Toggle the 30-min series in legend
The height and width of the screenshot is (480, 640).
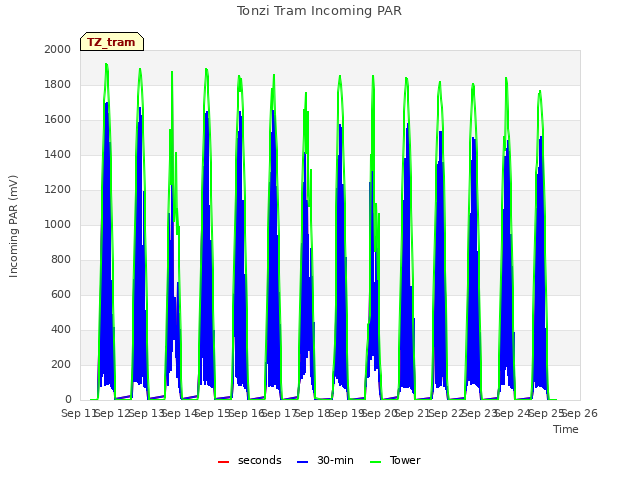pyautogui.click(x=325, y=460)
